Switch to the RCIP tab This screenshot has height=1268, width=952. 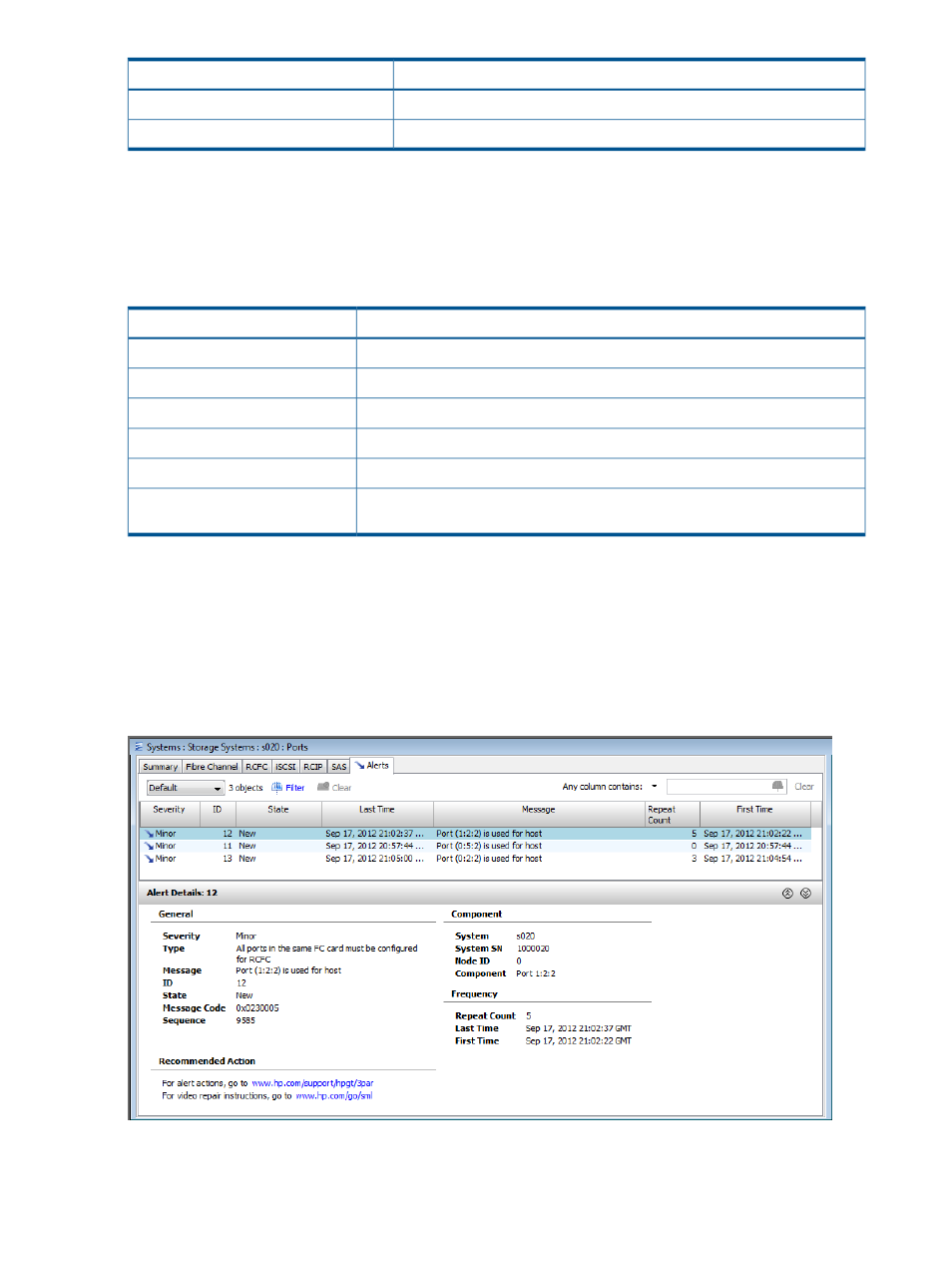point(312,767)
